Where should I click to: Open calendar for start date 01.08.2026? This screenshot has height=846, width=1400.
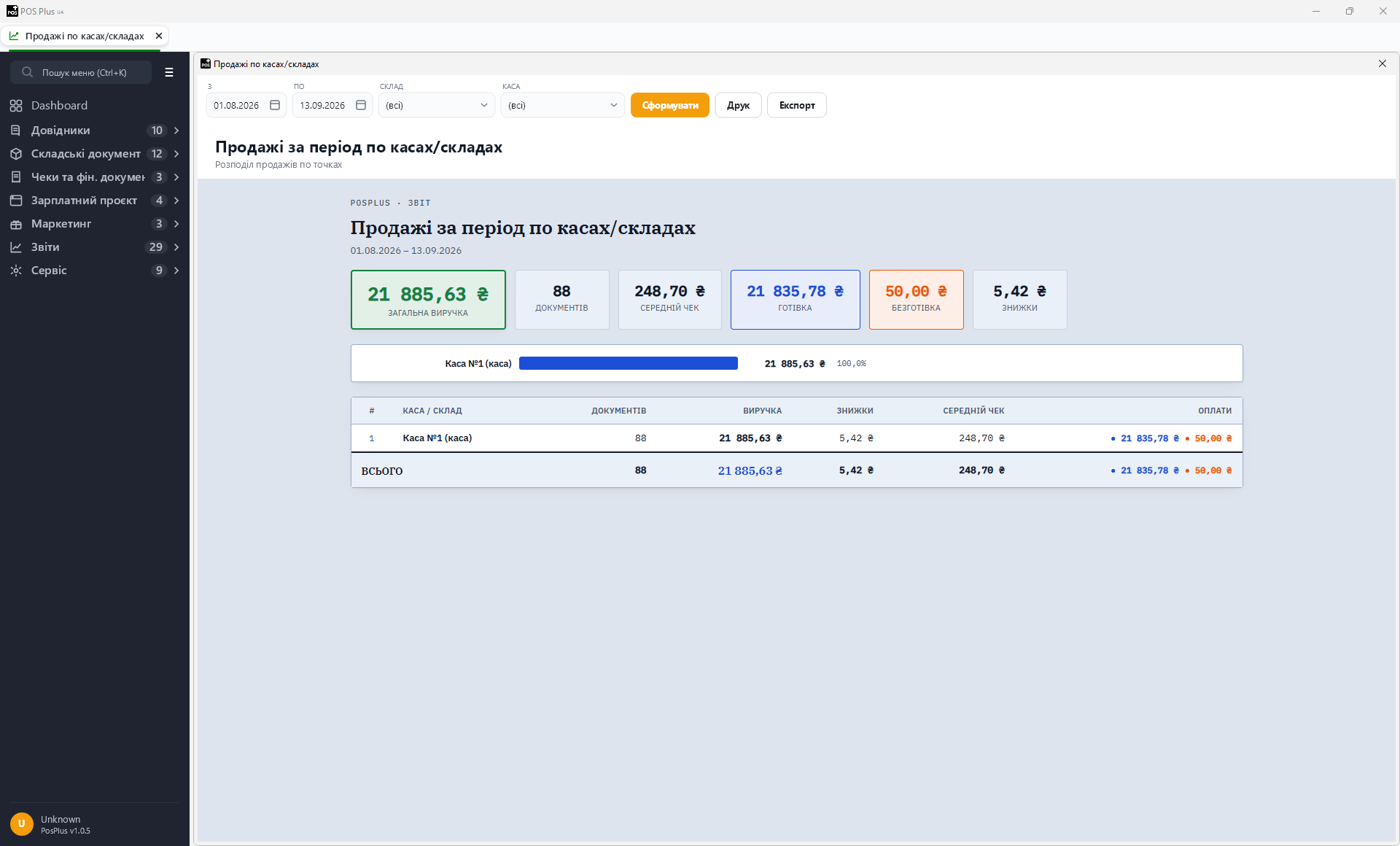tap(275, 105)
